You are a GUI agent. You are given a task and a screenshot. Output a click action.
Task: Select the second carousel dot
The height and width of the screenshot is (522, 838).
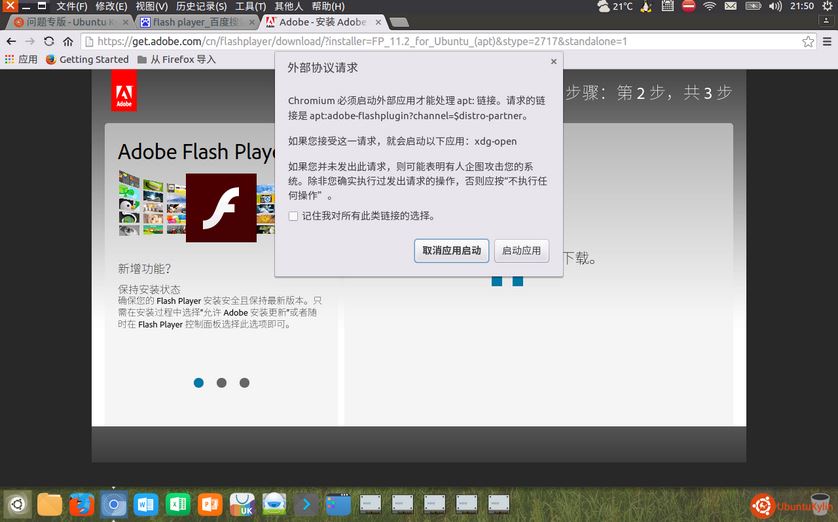[221, 383]
